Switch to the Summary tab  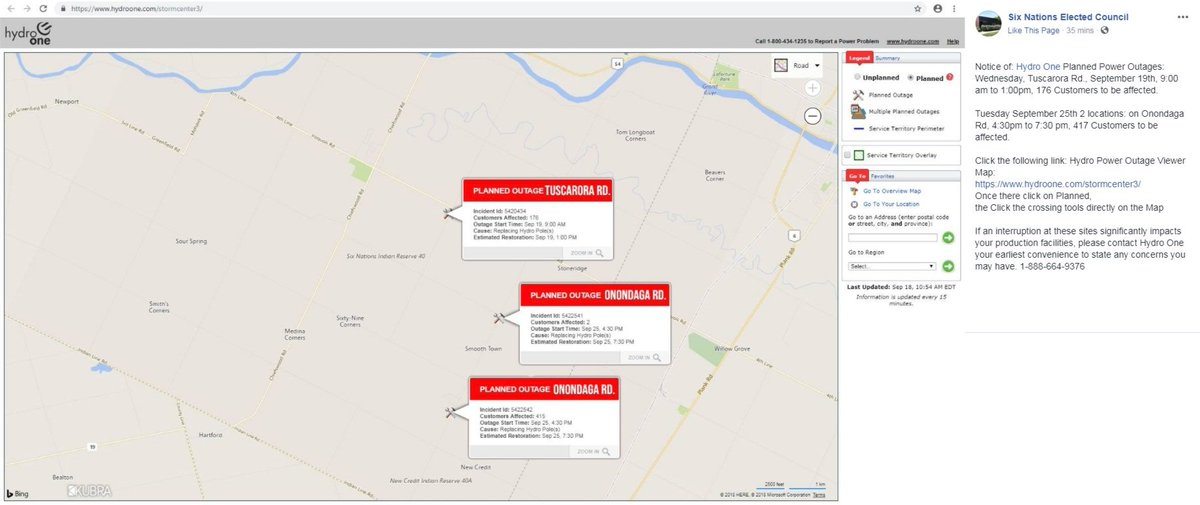(888, 58)
